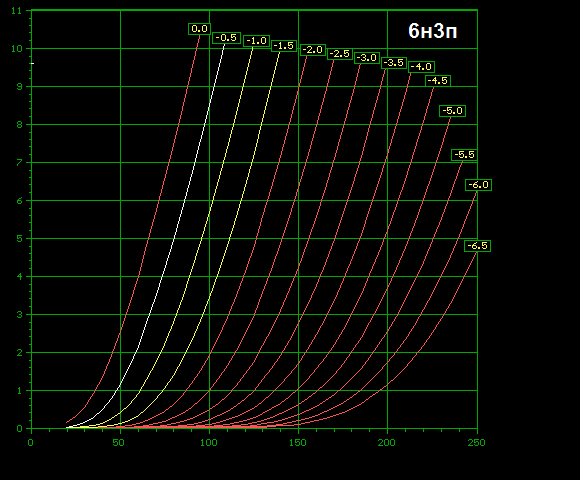Click the y-axis value 11
The width and height of the screenshot is (580, 480).
click(x=16, y=11)
